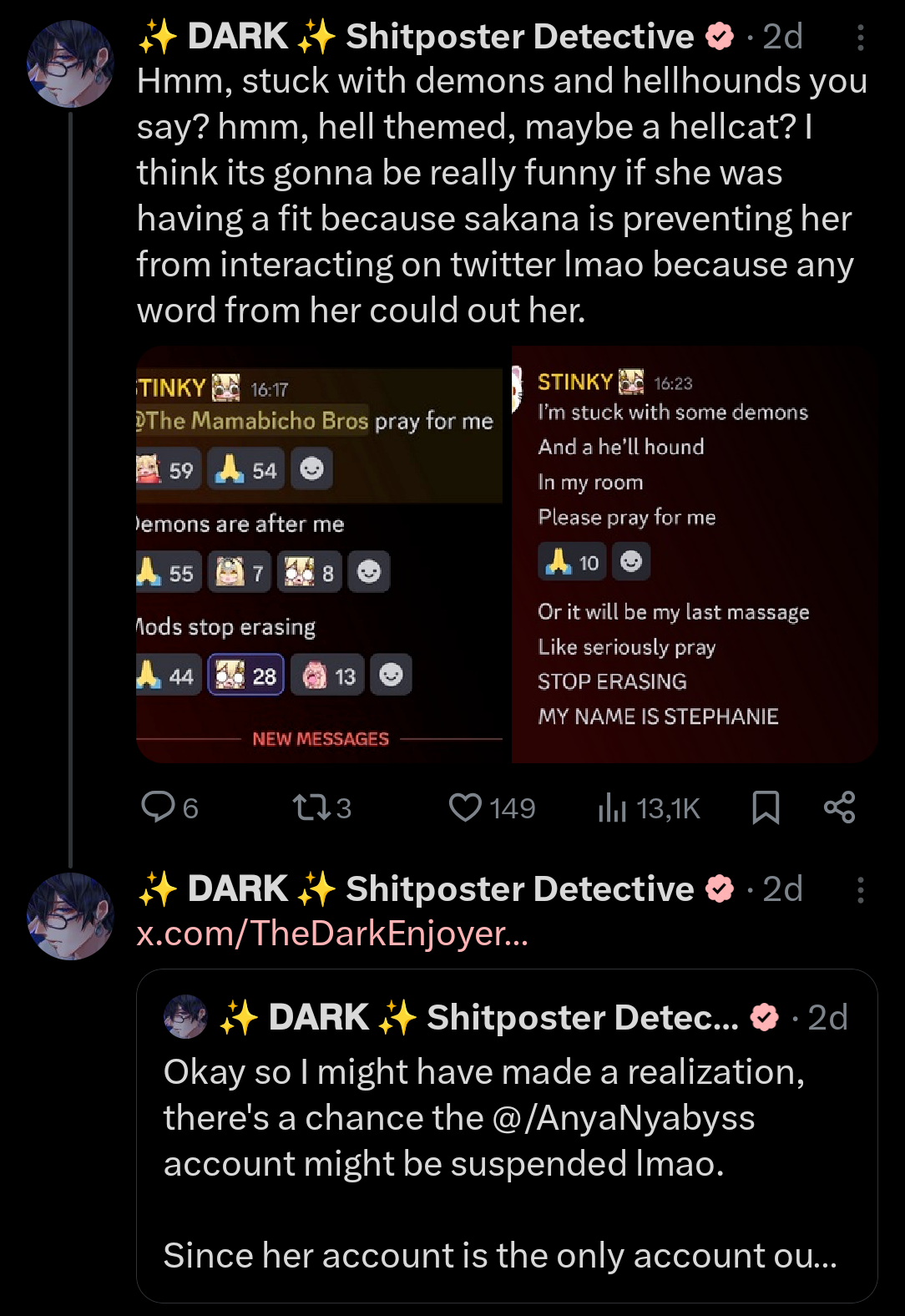Bookmark the first tweet
Screen dimensions: 905x1316
tap(766, 807)
